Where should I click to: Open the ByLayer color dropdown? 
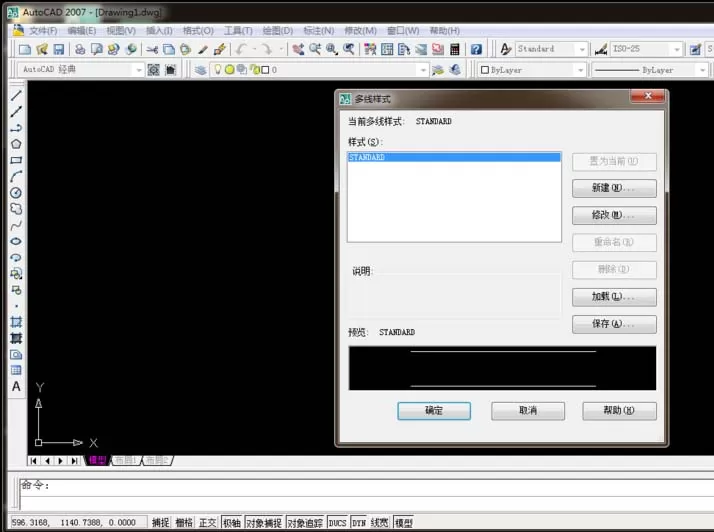pyautogui.click(x=580, y=70)
